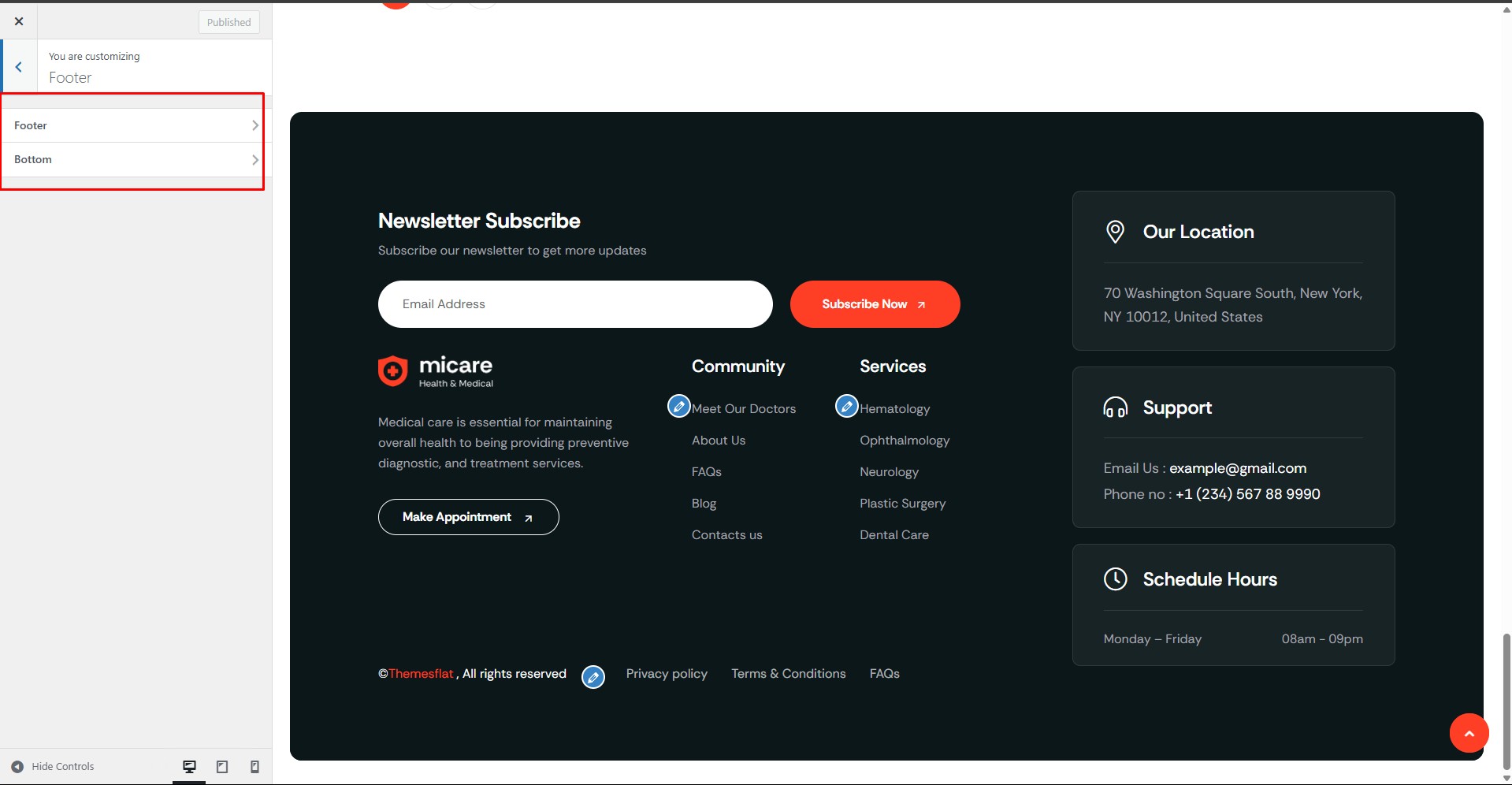The height and width of the screenshot is (785, 1512).
Task: Open Privacy policy bottom link
Action: [667, 673]
